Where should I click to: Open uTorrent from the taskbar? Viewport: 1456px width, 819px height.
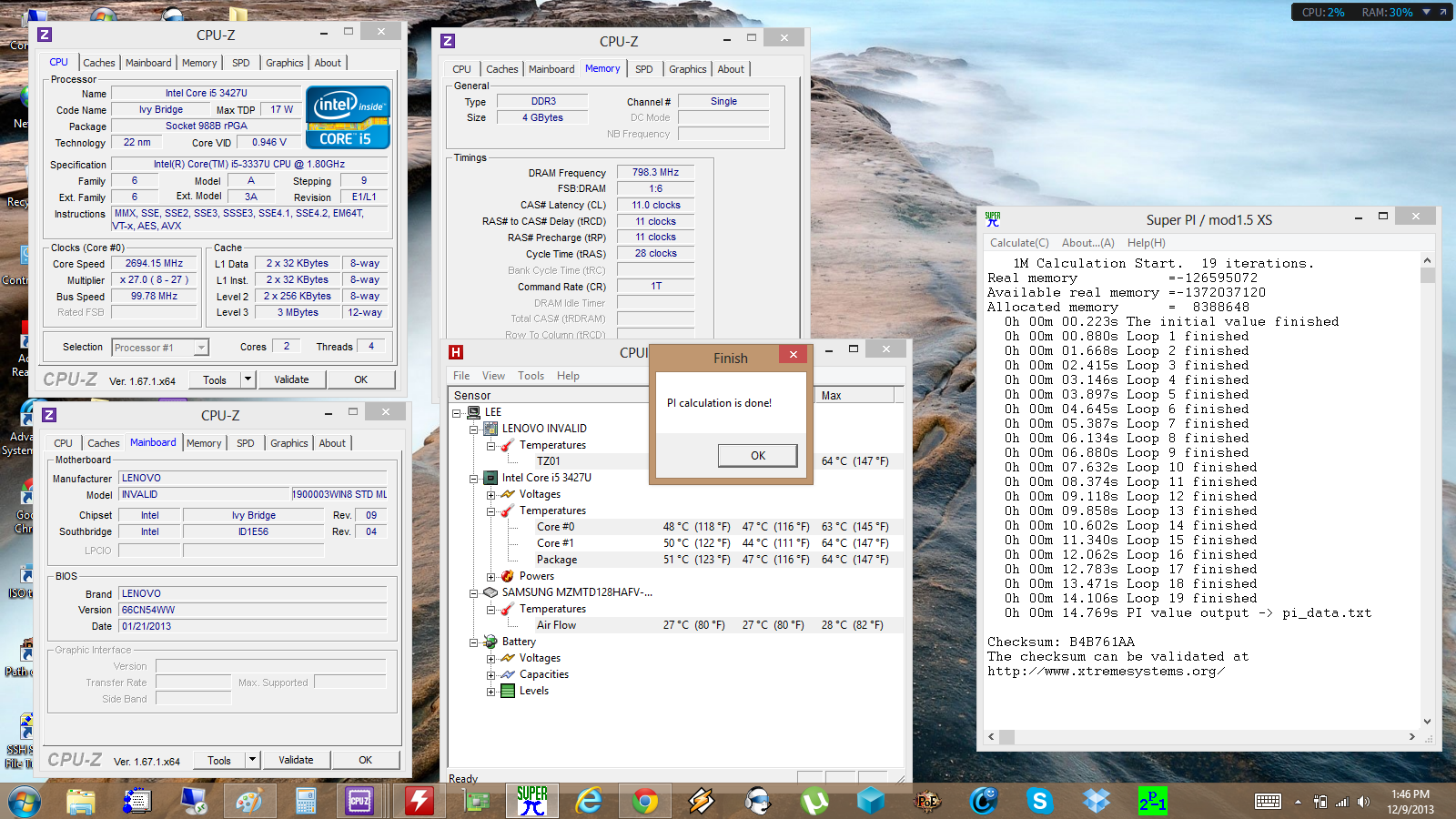(814, 801)
